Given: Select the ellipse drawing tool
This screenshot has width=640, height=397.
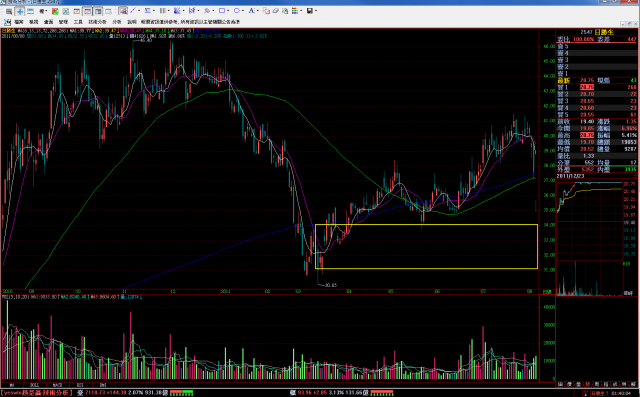Looking at the screenshot, I should [x=236, y=11].
